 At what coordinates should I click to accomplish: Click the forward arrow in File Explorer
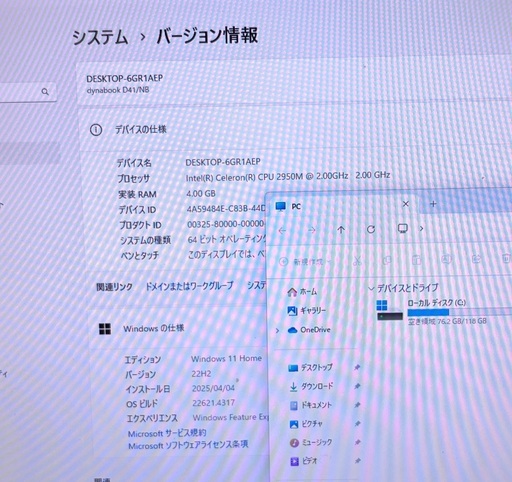(312, 230)
